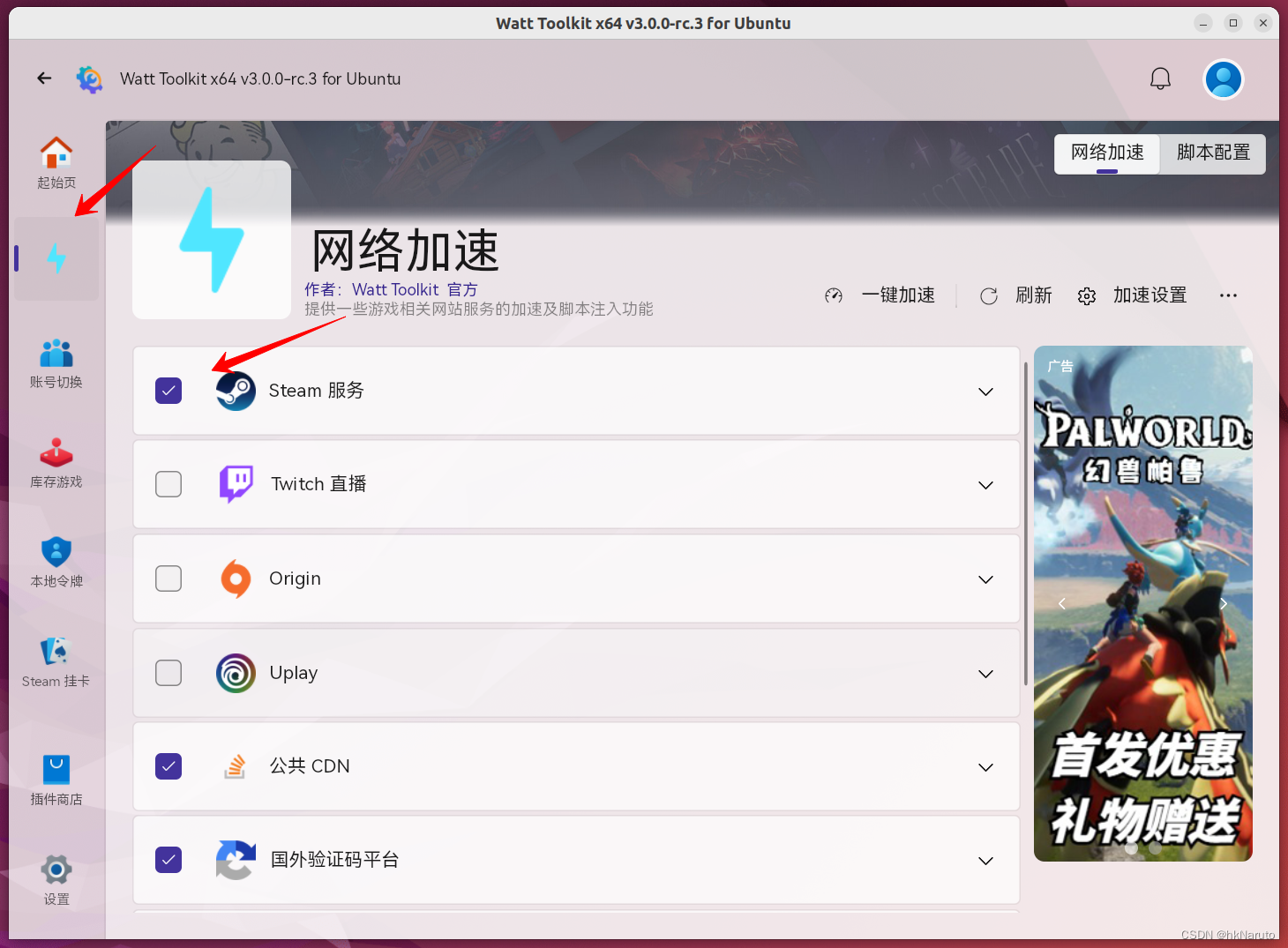
Task: Open Steam 挂卡 card idling
Action: [x=56, y=662]
